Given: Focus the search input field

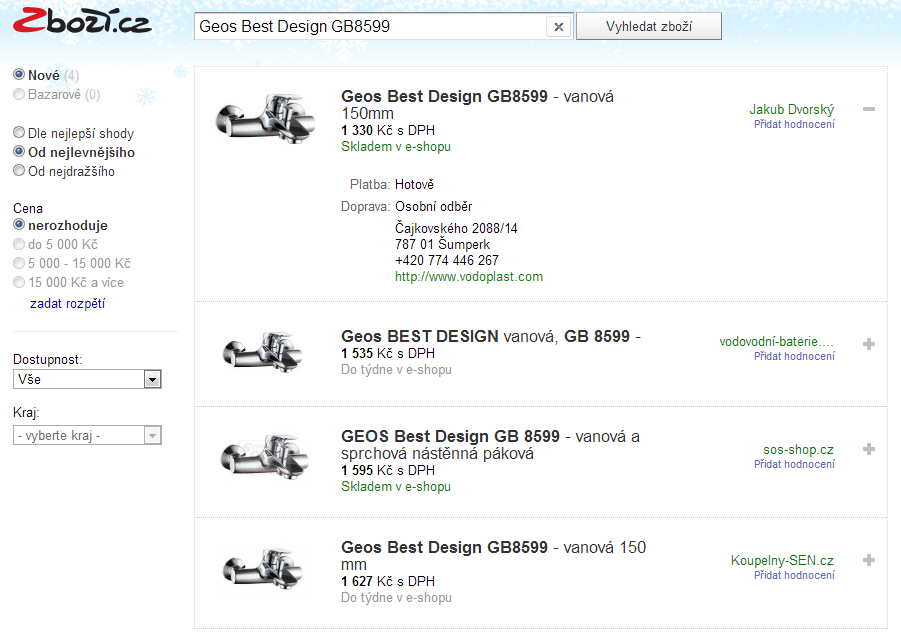Looking at the screenshot, I should 372,27.
